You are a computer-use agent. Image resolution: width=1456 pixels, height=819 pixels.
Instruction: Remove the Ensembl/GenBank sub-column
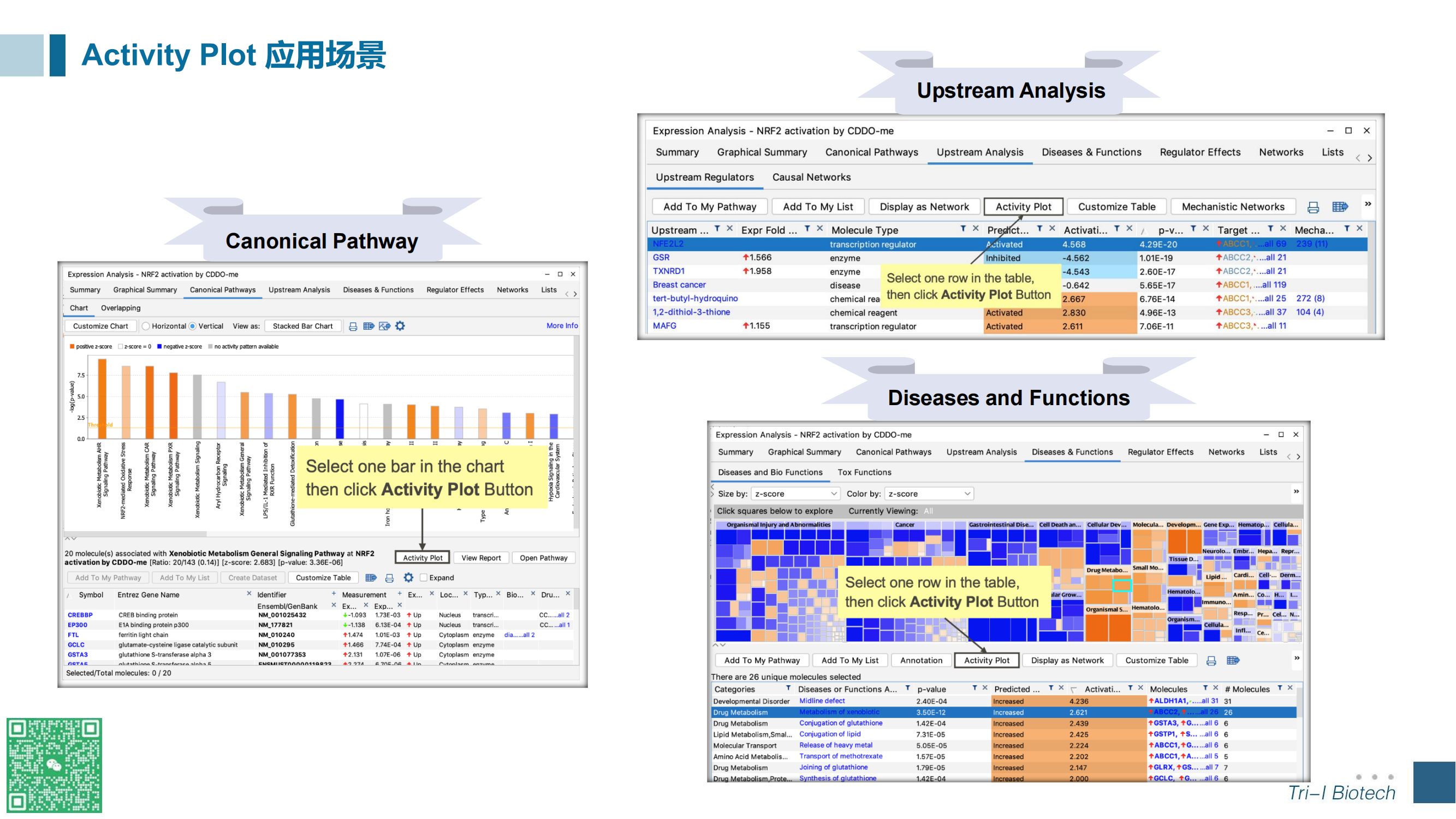tap(334, 605)
